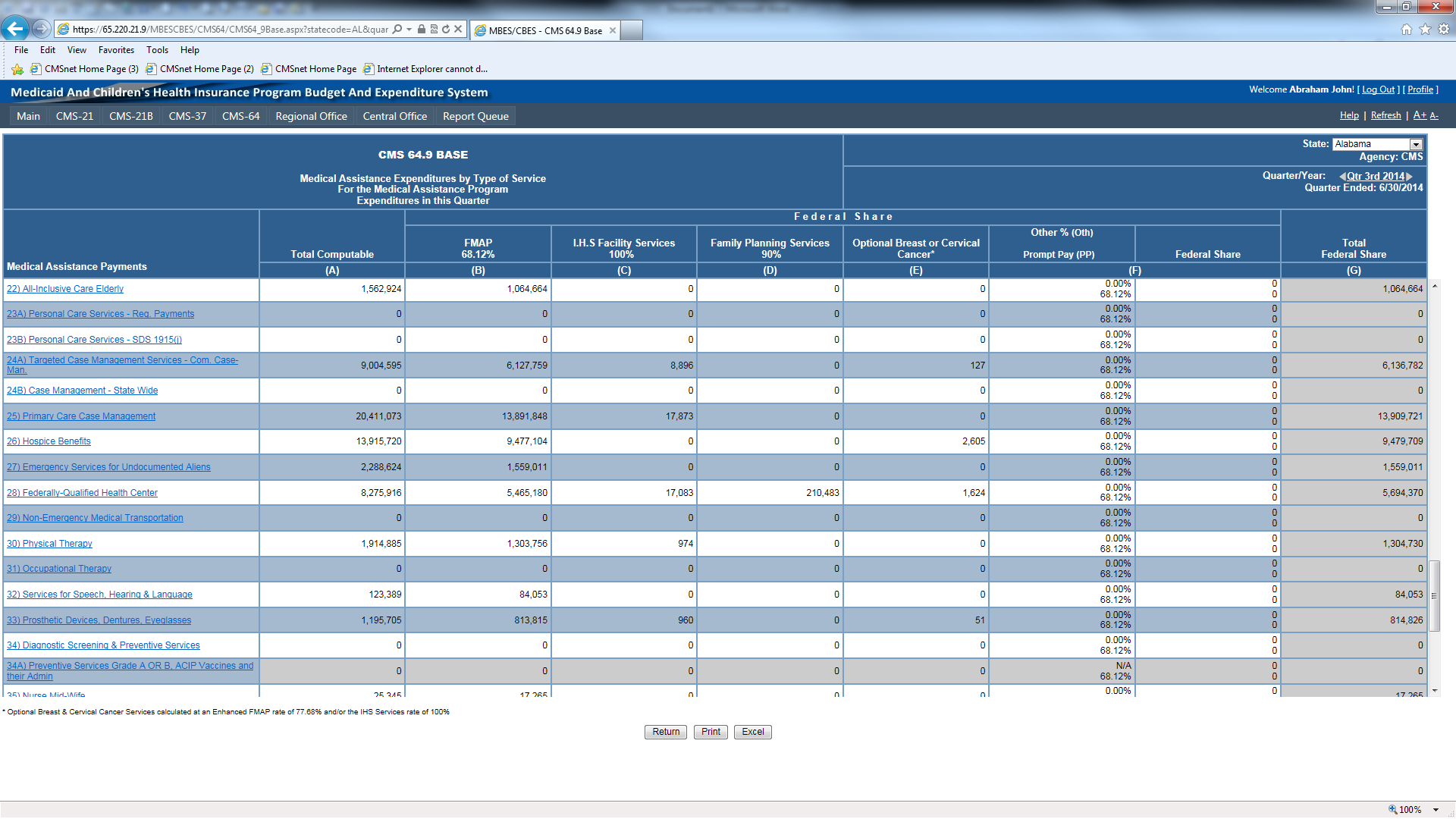1456x819 pixels.
Task: Go to previous quarter with left arrow
Action: click(1341, 177)
